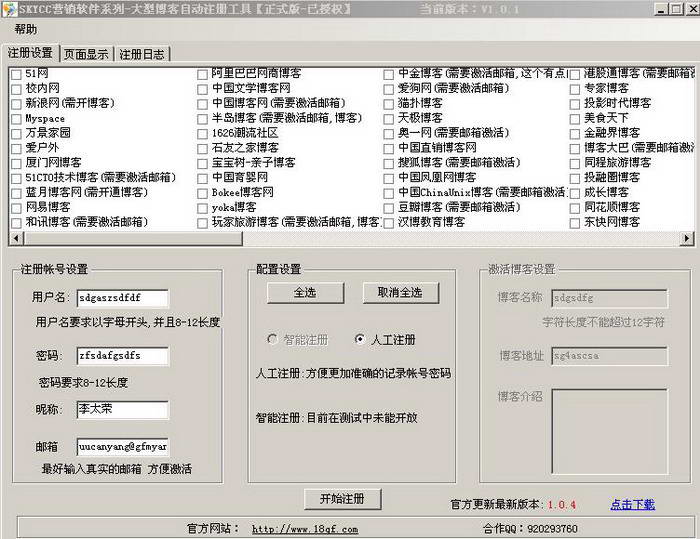Tick 石友之家博客 checkbox
Screen dimensions: 700x539
(202, 148)
